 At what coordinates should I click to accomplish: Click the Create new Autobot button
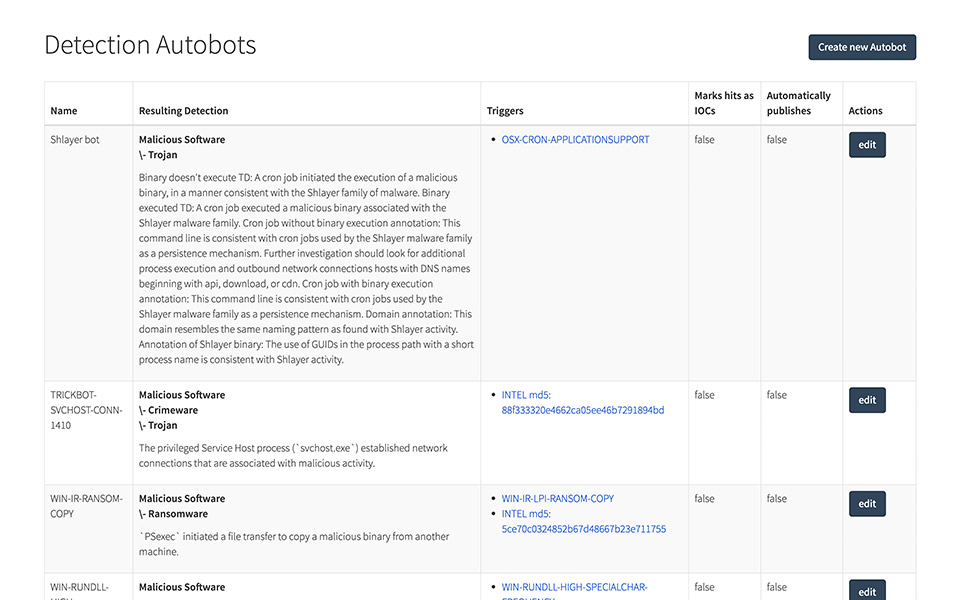point(861,47)
